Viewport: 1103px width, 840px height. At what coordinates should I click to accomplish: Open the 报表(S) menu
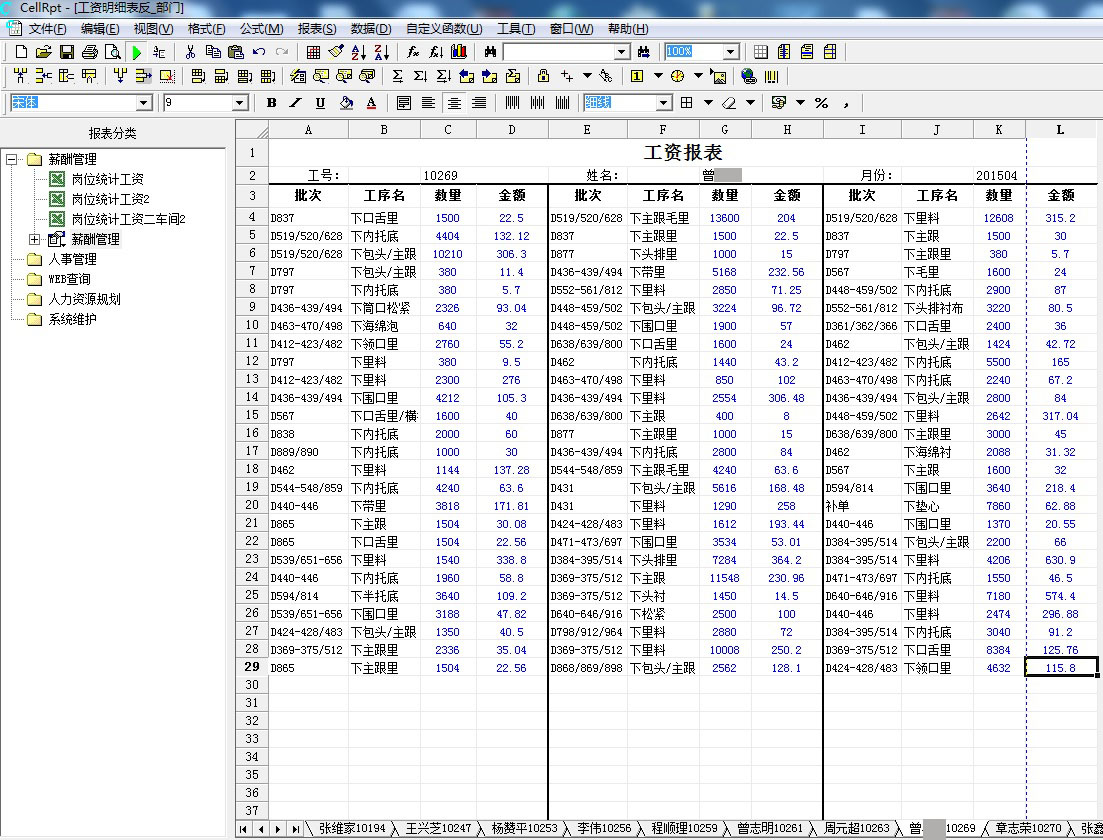click(316, 29)
